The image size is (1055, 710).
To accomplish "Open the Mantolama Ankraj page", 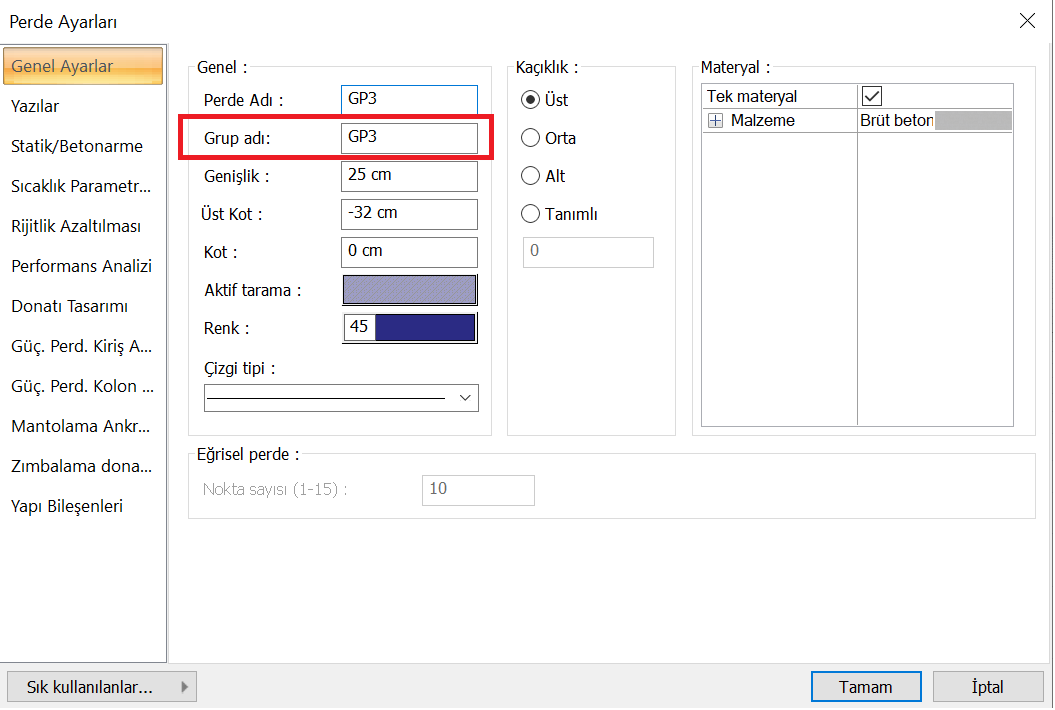I will [81, 427].
